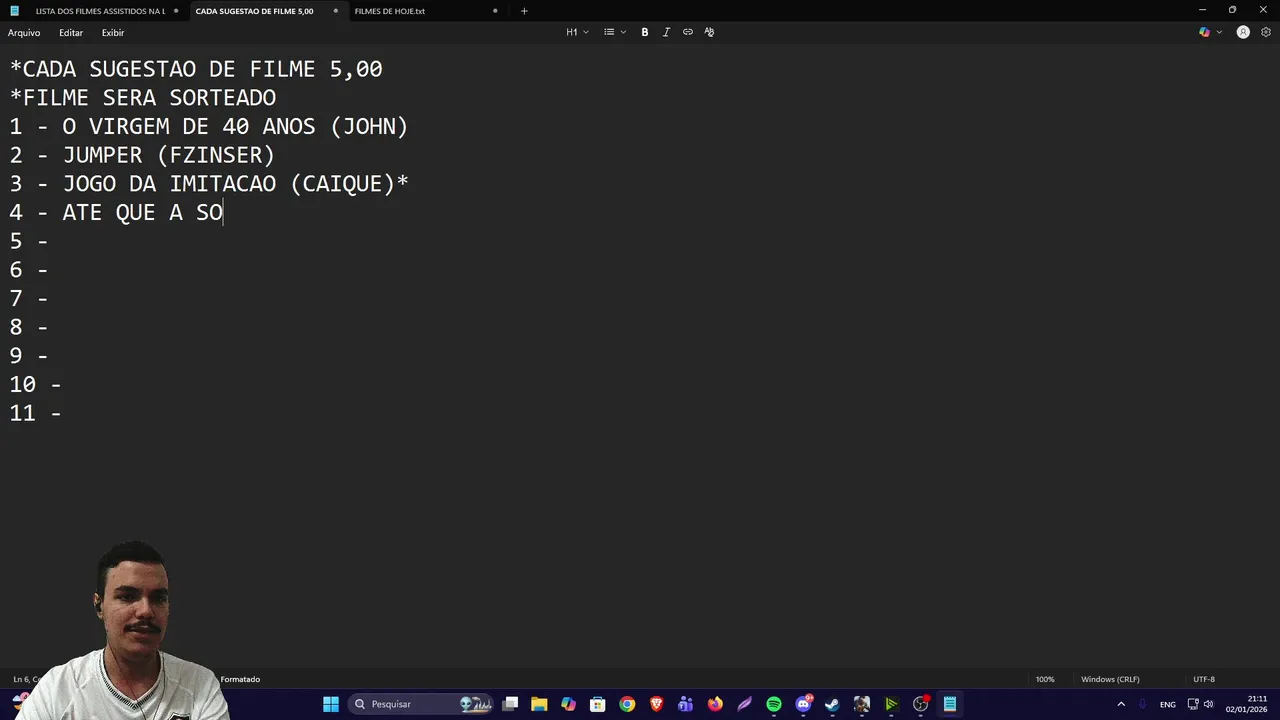The width and height of the screenshot is (1280, 720).
Task: Change line ending Windows (CRLF)
Action: point(1110,679)
